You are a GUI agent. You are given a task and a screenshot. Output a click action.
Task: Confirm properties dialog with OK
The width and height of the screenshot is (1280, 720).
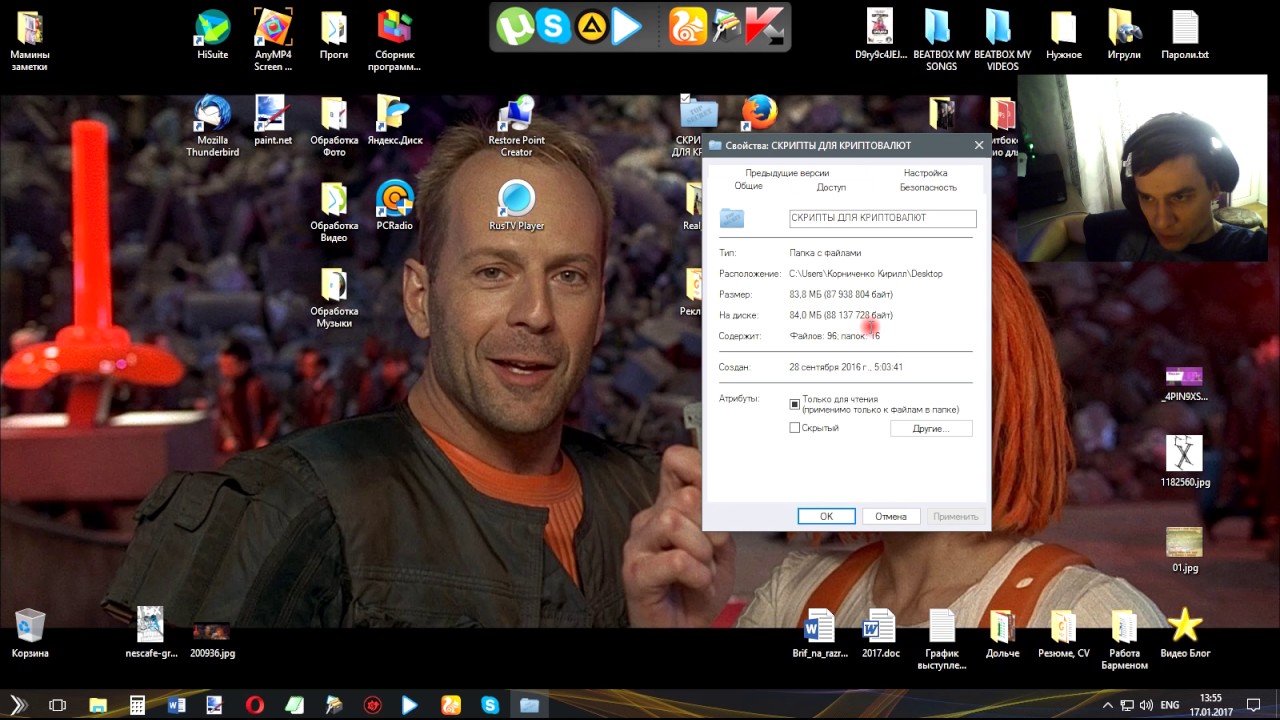point(826,516)
